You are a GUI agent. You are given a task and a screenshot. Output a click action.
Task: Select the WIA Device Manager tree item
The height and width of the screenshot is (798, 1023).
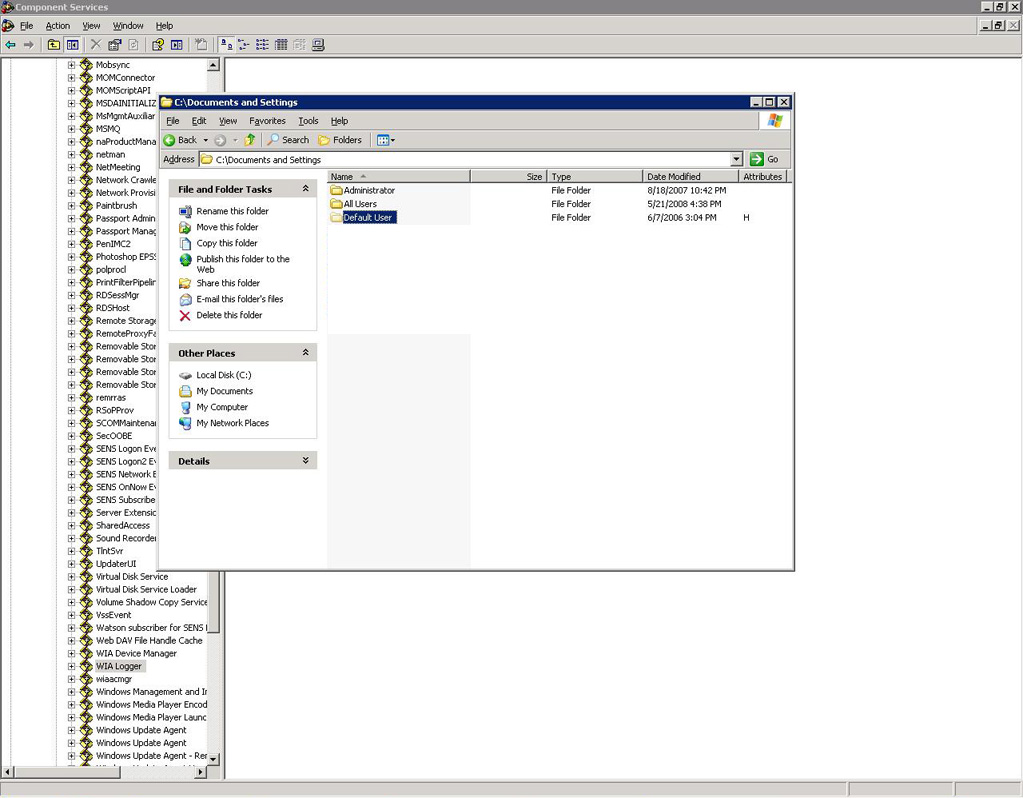pyautogui.click(x=136, y=653)
